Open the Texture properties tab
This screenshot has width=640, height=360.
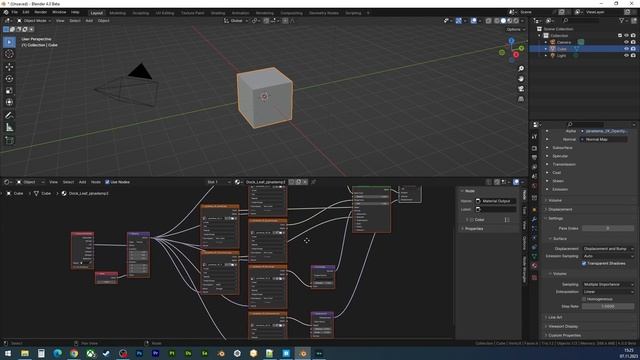[x=534, y=278]
